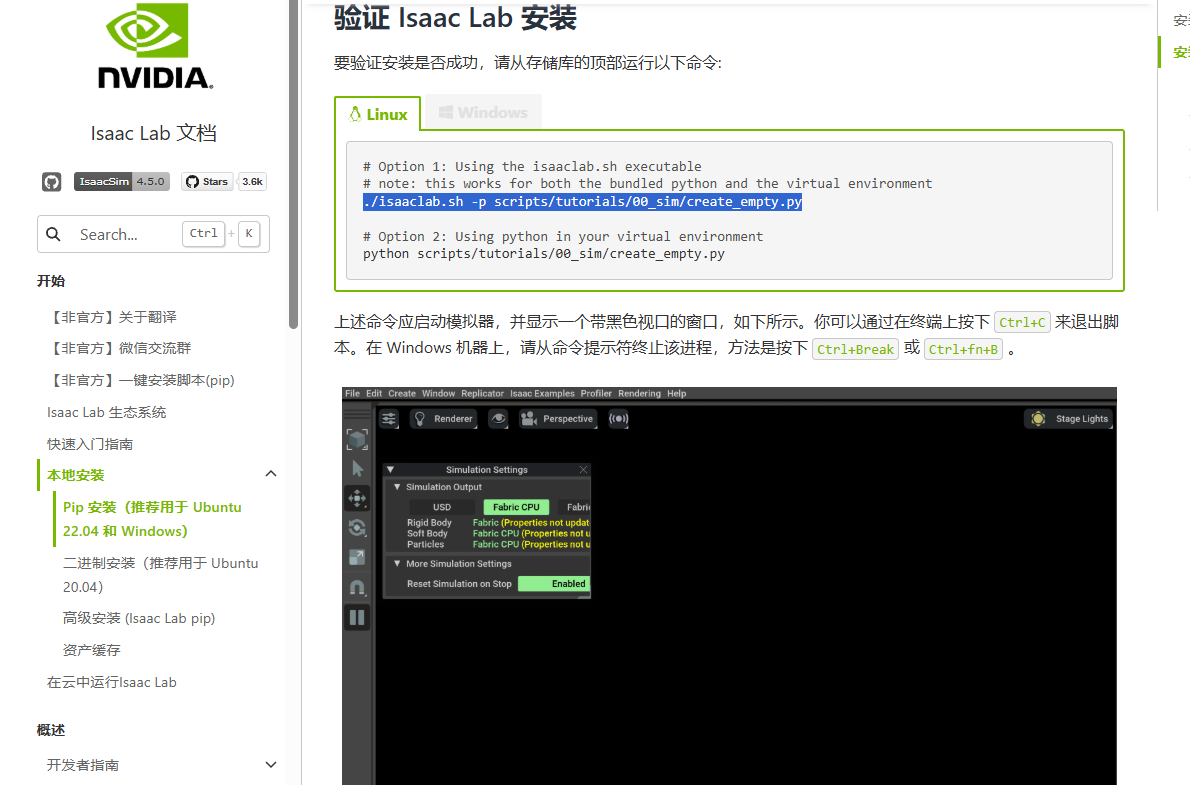Screen dimensions: 1190x785
Task: Collapse Simulation Output section triangle
Action: click(397, 487)
